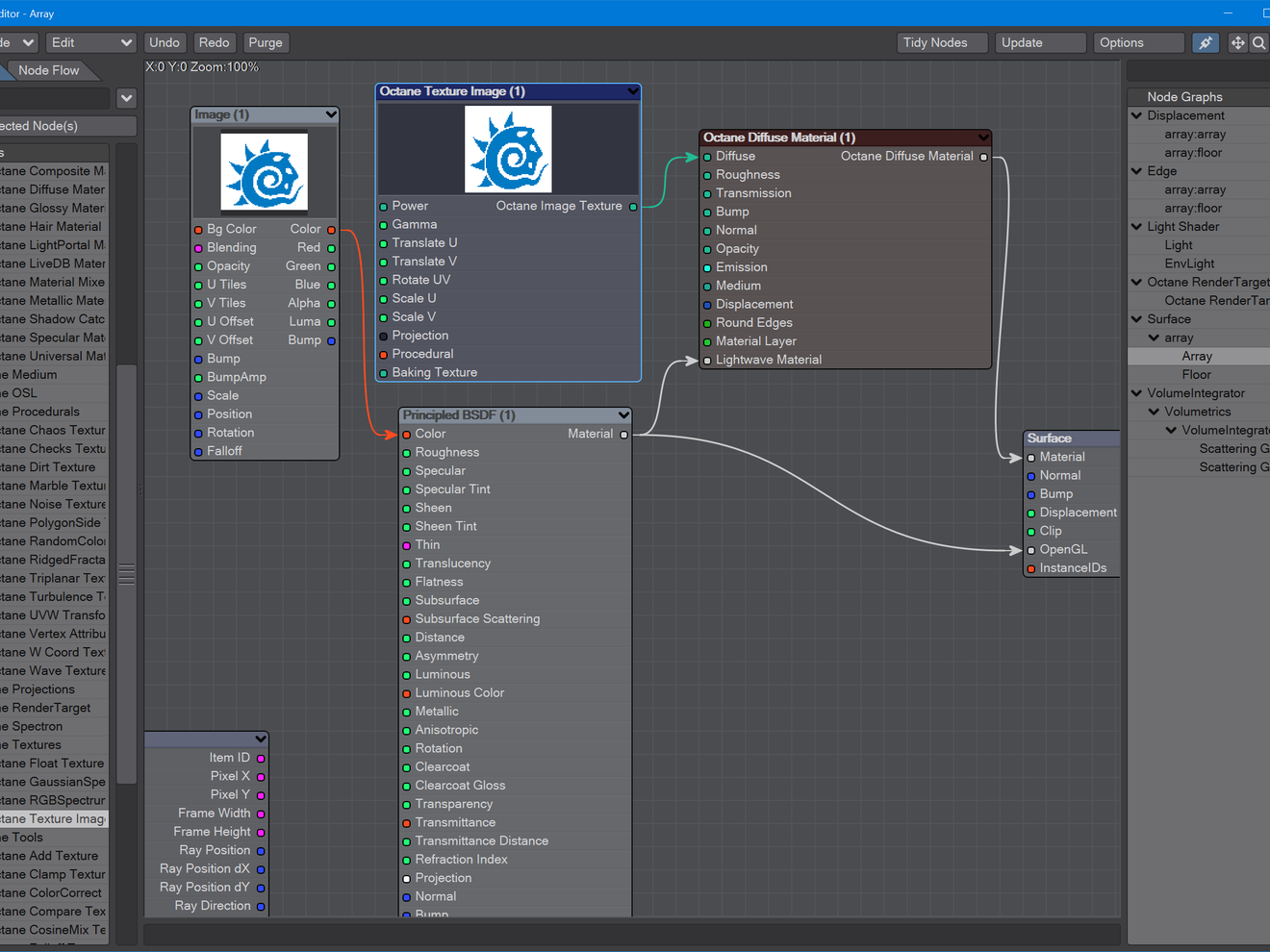Viewport: 1270px width, 952px height.
Task: Collapse the Image (1) node
Action: pos(331,114)
